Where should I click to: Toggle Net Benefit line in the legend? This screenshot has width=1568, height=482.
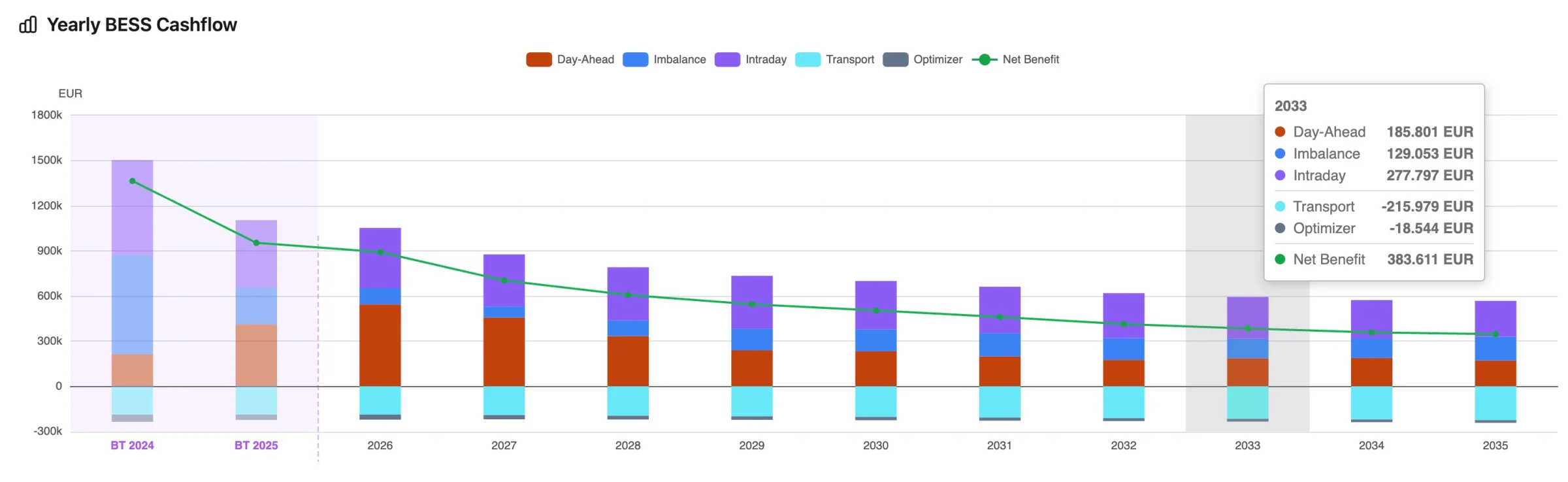click(1015, 59)
